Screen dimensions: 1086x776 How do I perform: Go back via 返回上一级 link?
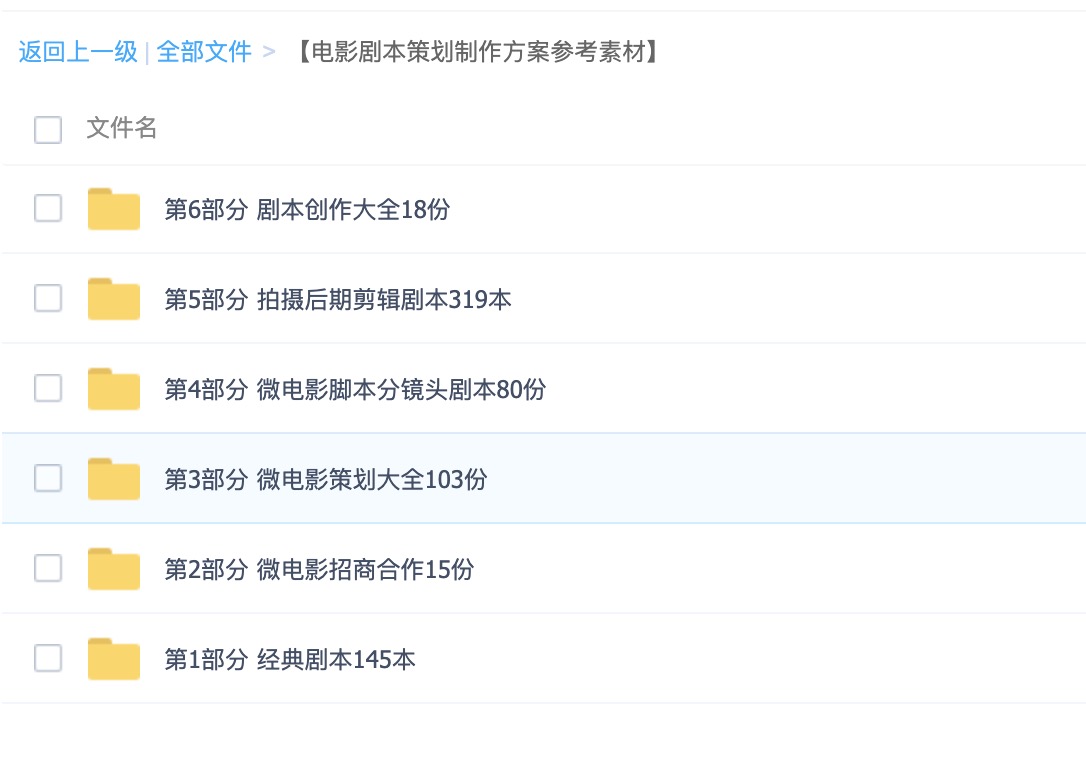[x=78, y=52]
